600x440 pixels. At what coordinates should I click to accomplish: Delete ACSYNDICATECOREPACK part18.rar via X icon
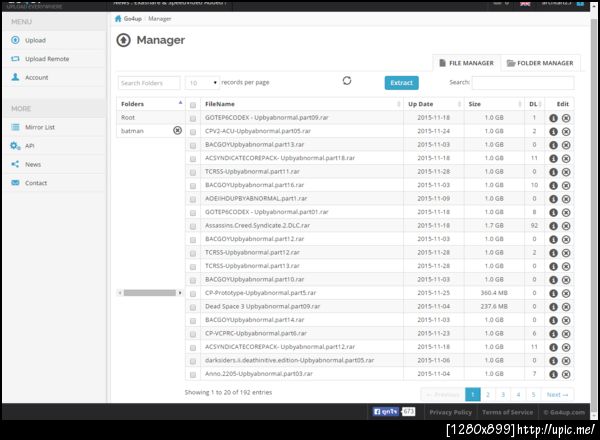pyautogui.click(x=566, y=158)
